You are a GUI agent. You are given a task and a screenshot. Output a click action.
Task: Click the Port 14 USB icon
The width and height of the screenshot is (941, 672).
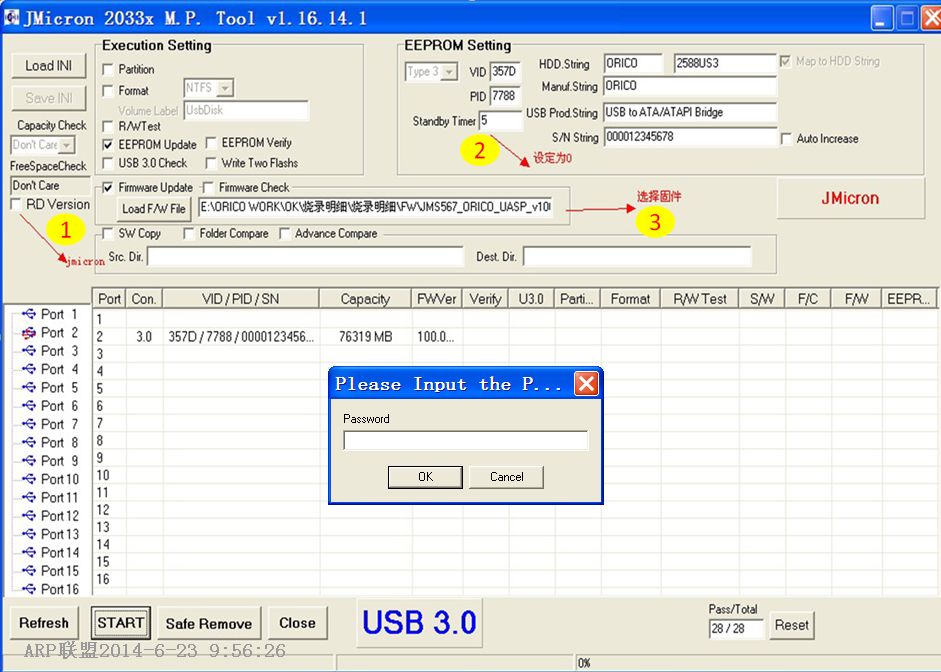28,552
